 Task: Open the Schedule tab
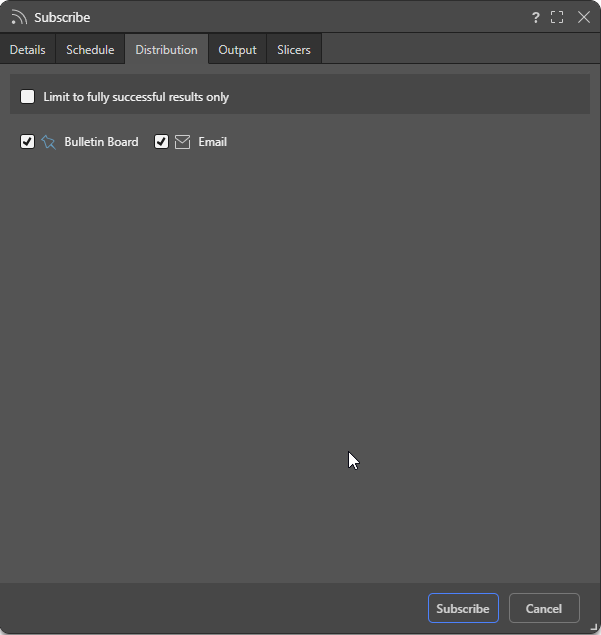[90, 49]
